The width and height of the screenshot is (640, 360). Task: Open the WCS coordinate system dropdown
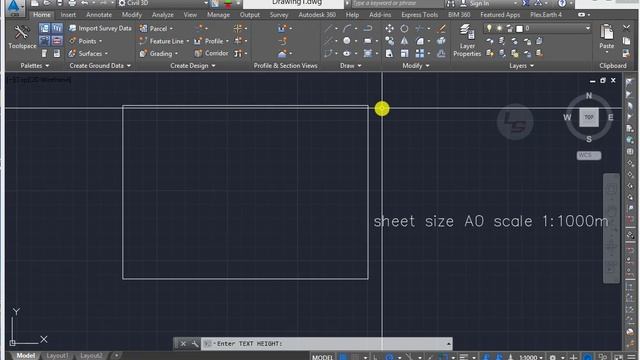pyautogui.click(x=589, y=156)
